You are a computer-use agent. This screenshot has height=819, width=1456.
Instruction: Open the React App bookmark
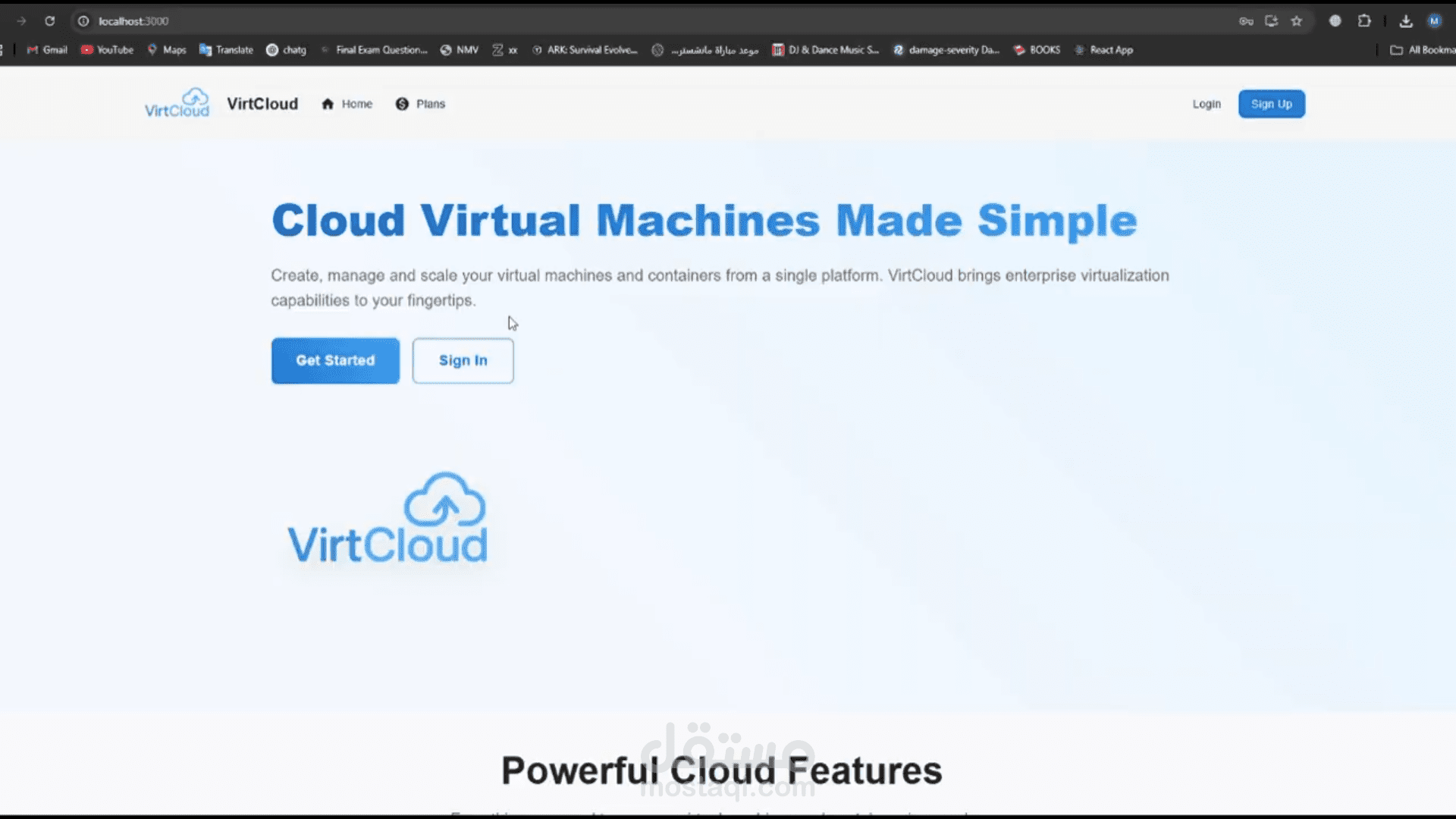[x=1104, y=49]
